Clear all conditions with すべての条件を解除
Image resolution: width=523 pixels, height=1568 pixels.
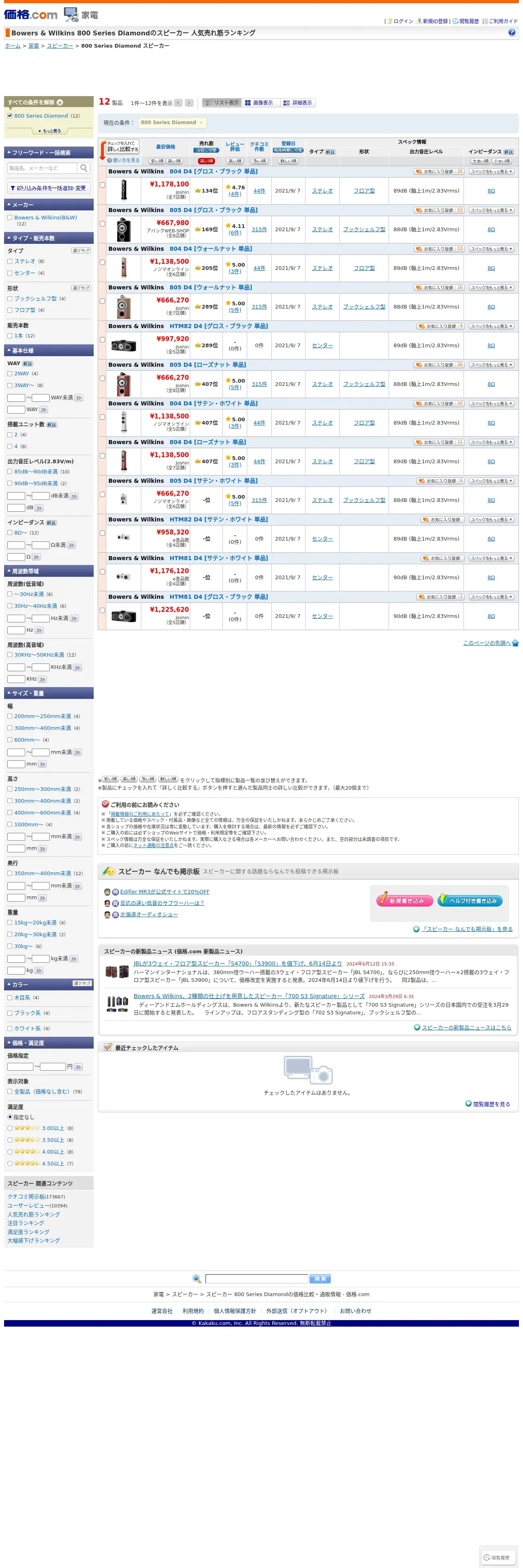click(35, 102)
